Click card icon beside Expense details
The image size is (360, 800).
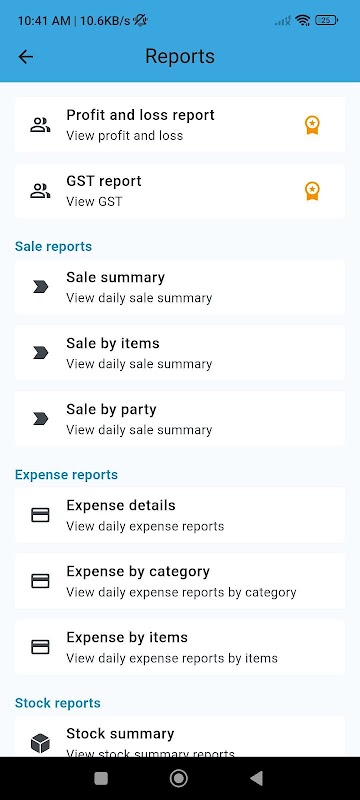(40, 515)
